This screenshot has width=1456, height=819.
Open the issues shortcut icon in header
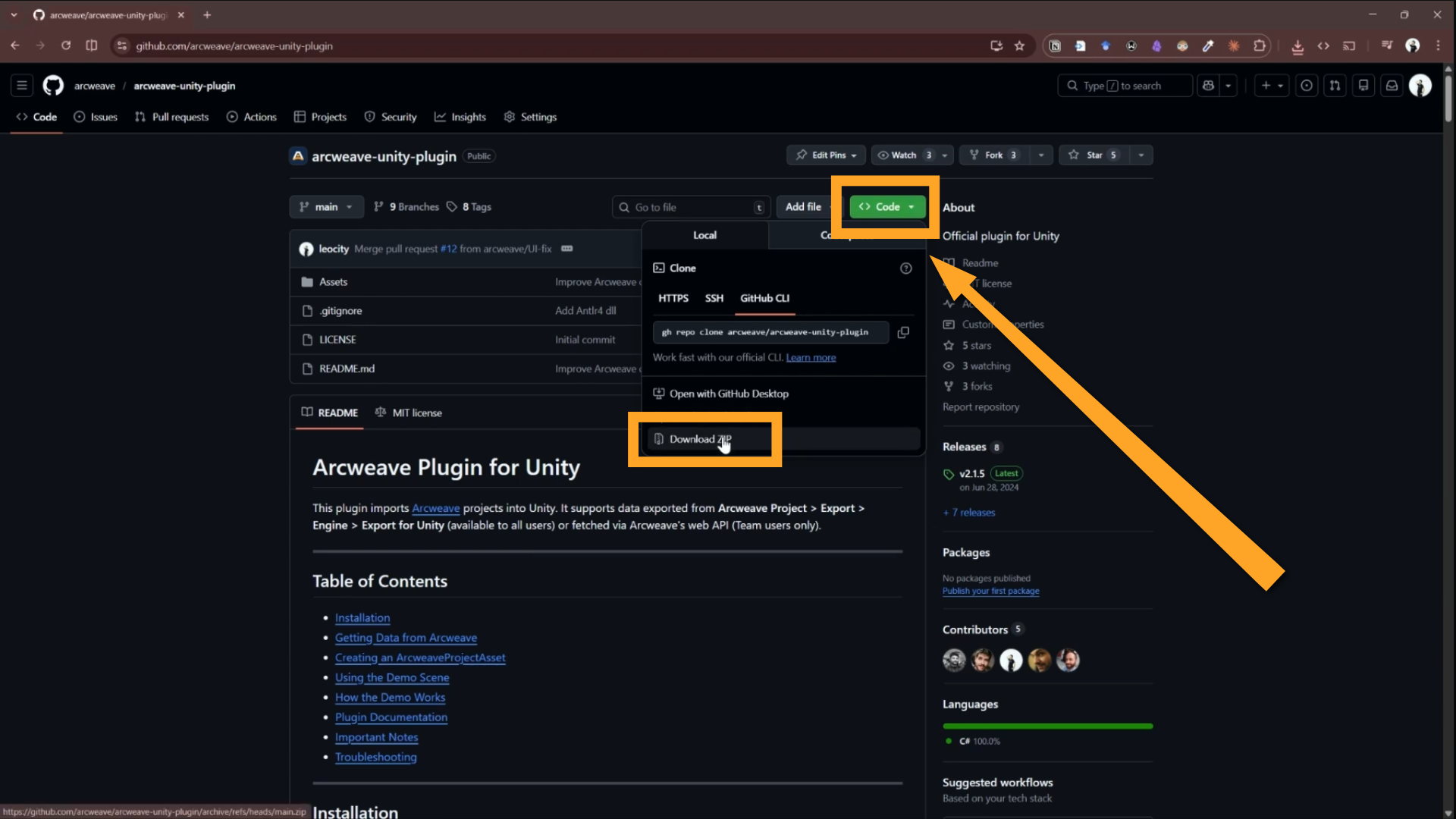[1307, 86]
